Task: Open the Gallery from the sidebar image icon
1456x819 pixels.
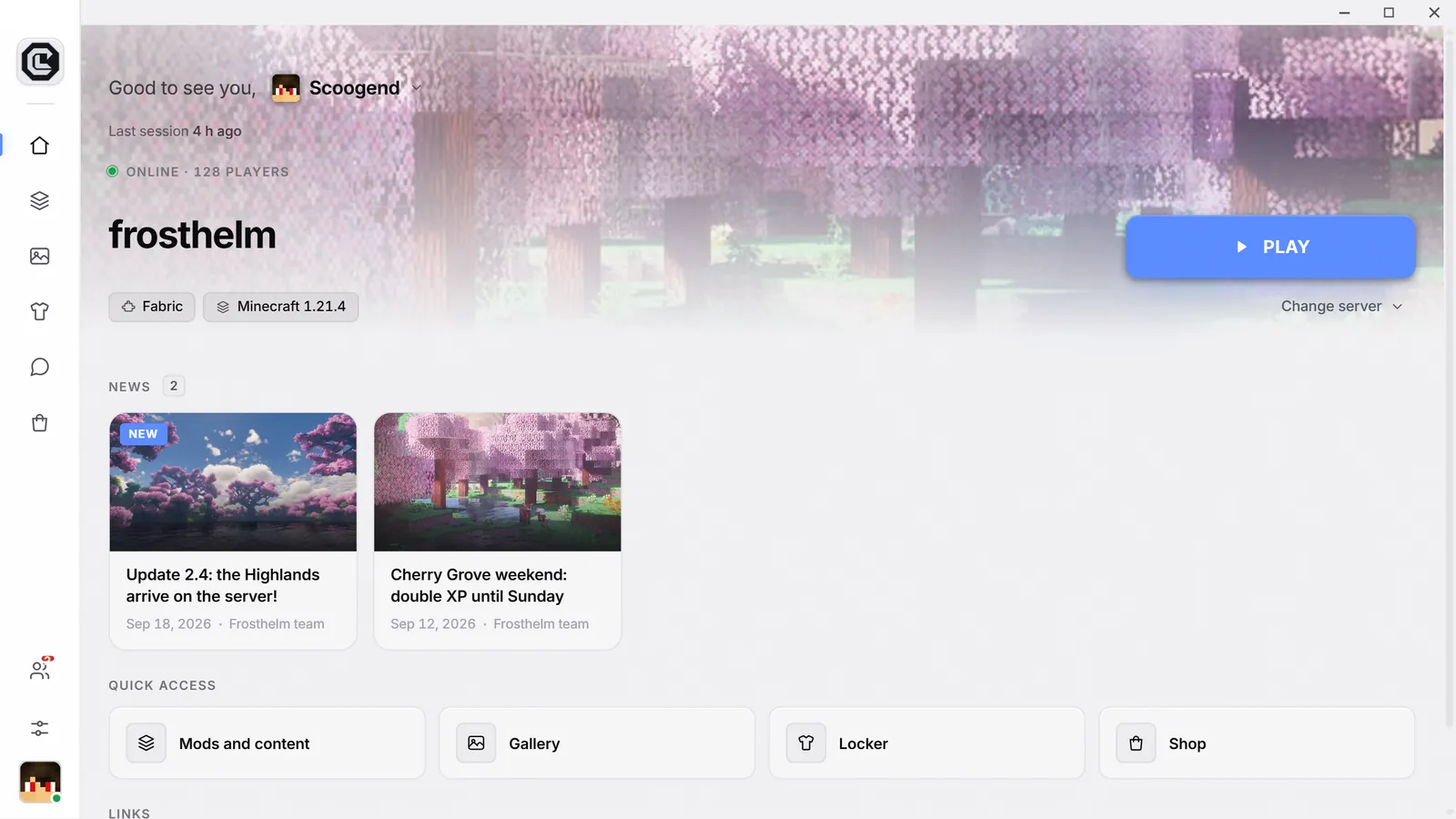Action: pos(40,257)
